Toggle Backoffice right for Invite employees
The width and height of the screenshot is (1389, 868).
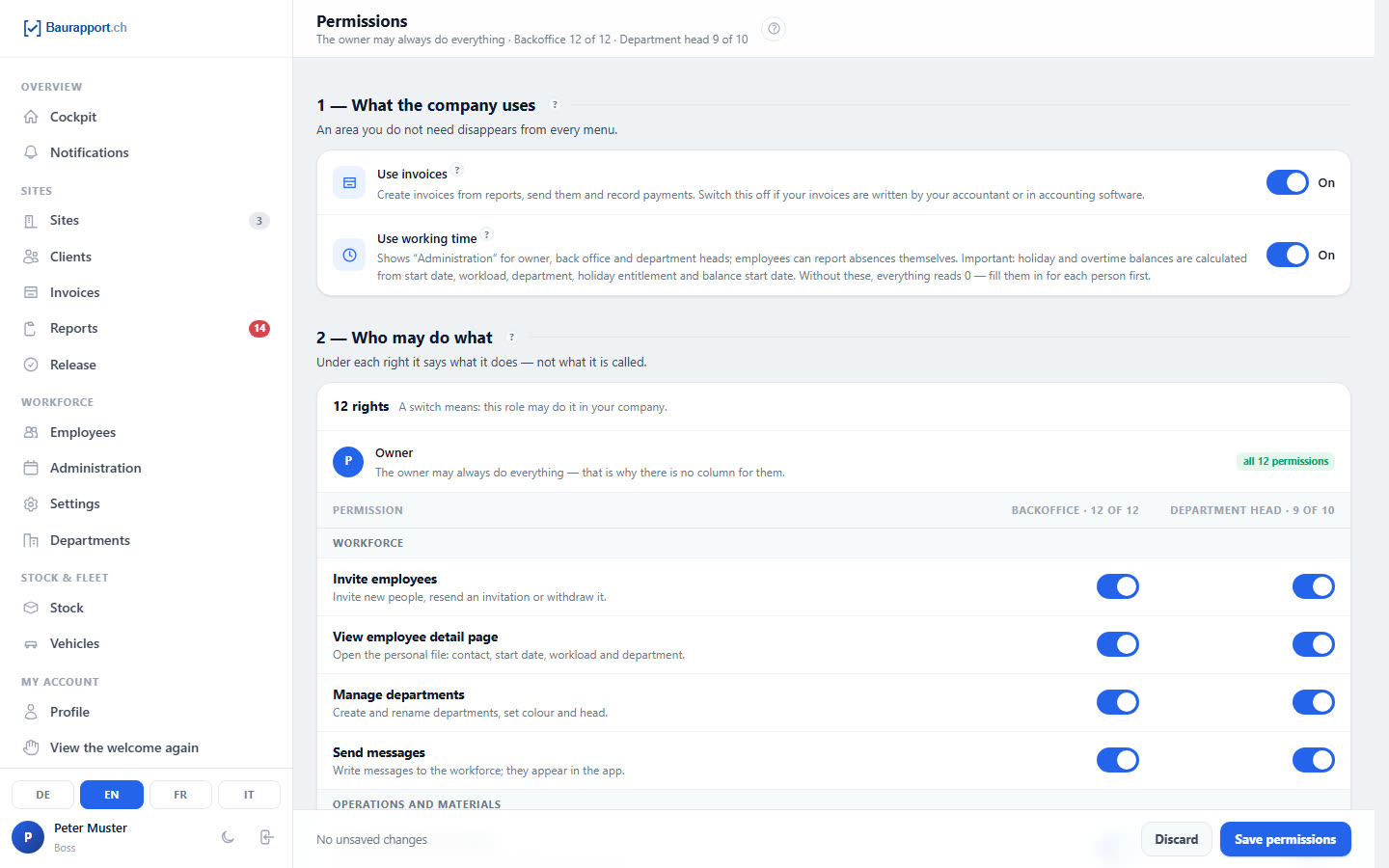click(x=1117, y=586)
